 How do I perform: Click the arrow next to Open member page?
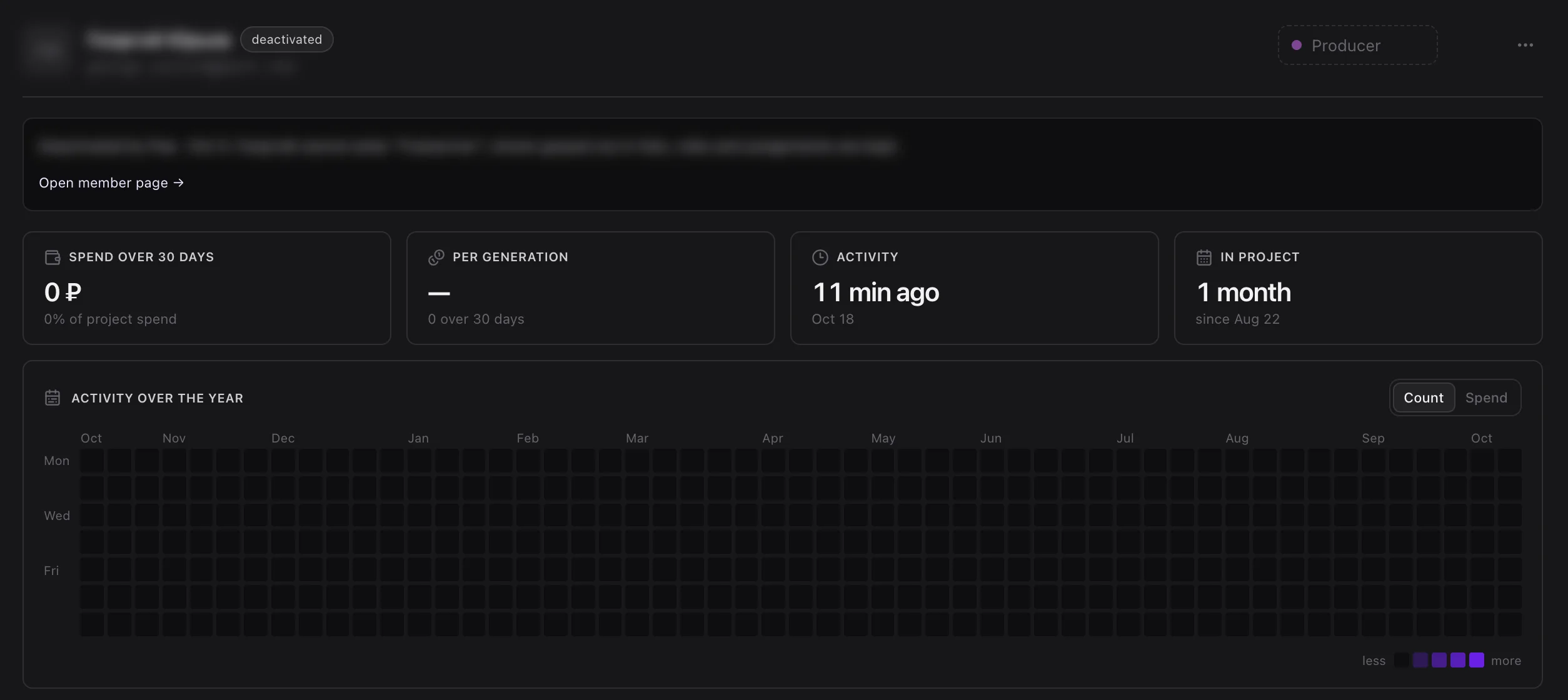[179, 182]
